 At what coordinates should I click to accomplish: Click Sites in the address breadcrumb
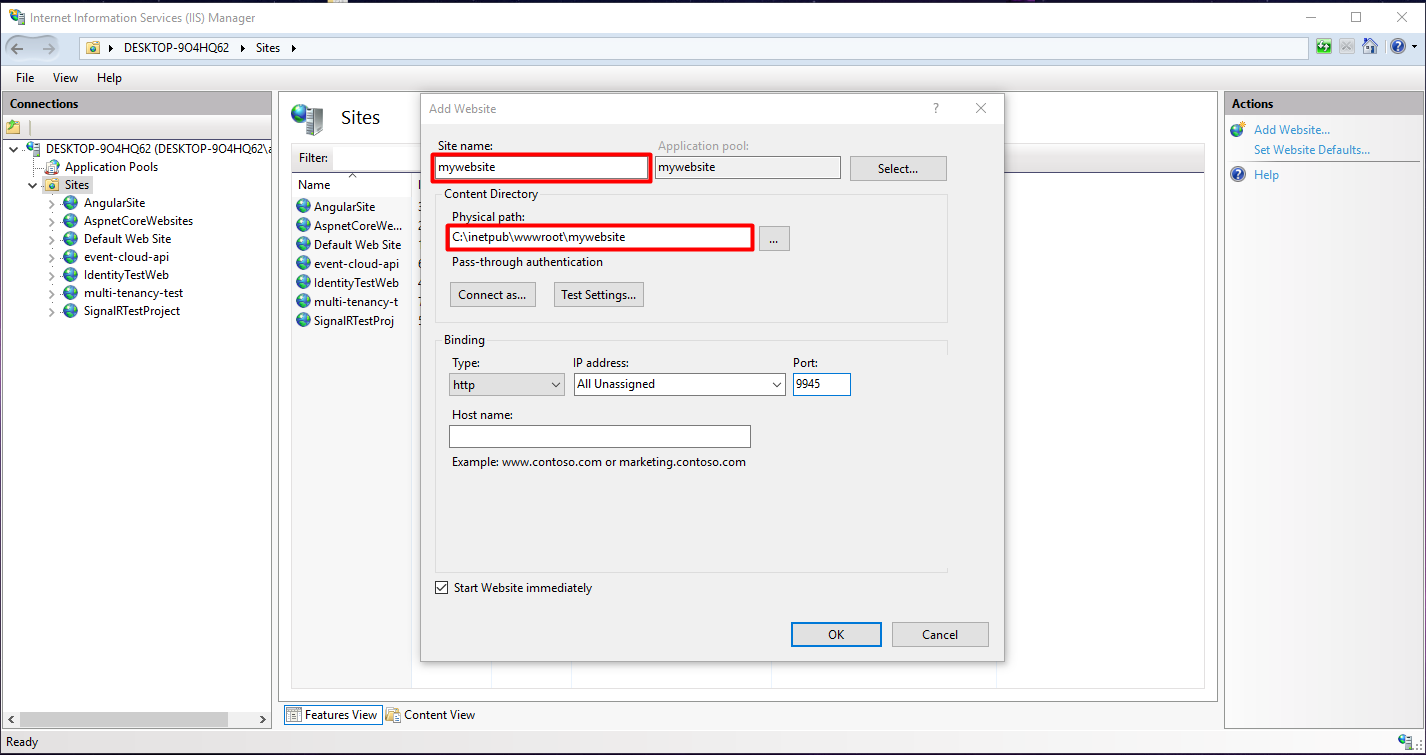coord(268,48)
